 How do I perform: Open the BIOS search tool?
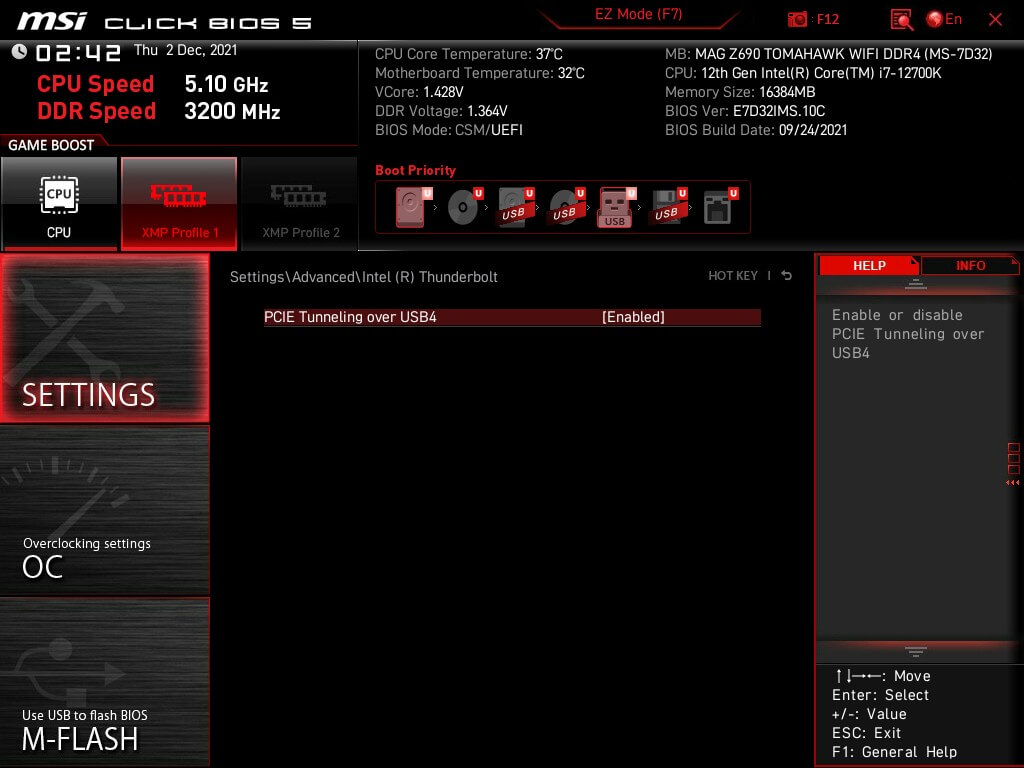coord(901,19)
